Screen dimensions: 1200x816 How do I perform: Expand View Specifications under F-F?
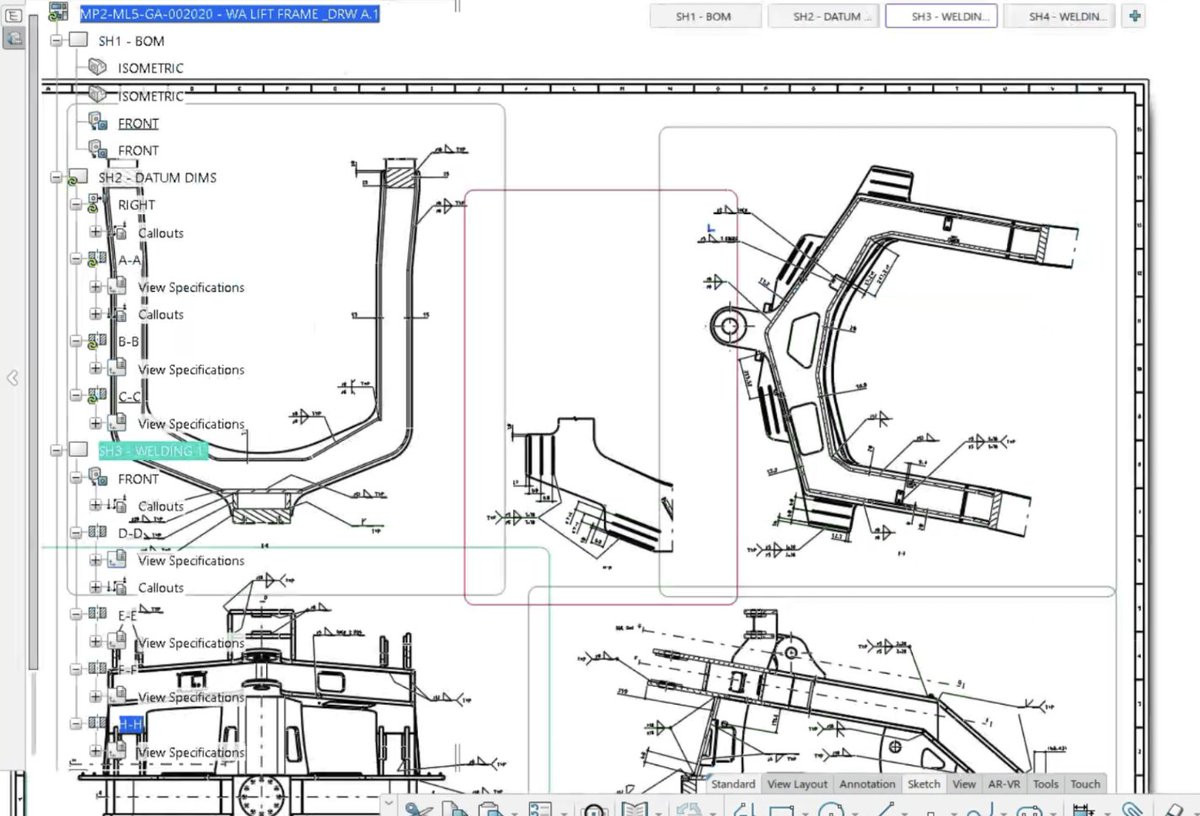[x=96, y=696]
